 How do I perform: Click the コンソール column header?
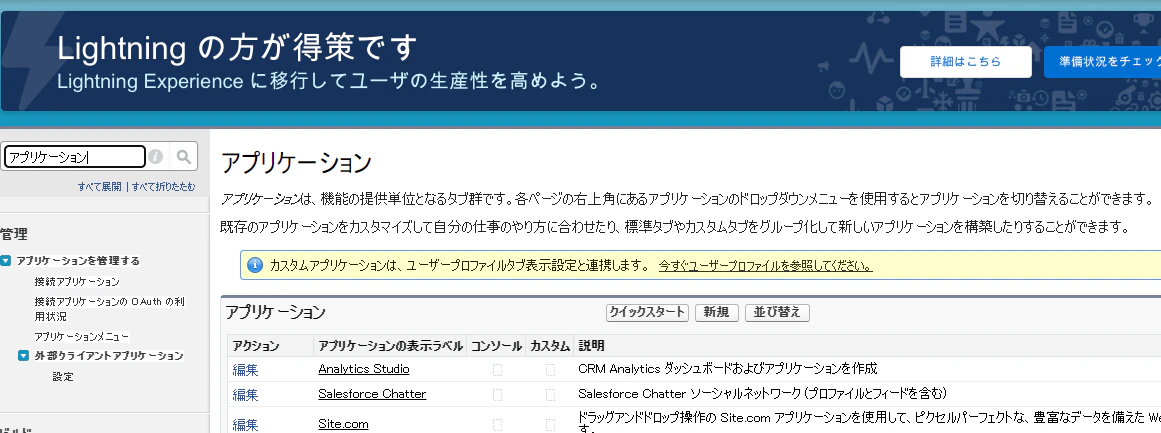497,346
